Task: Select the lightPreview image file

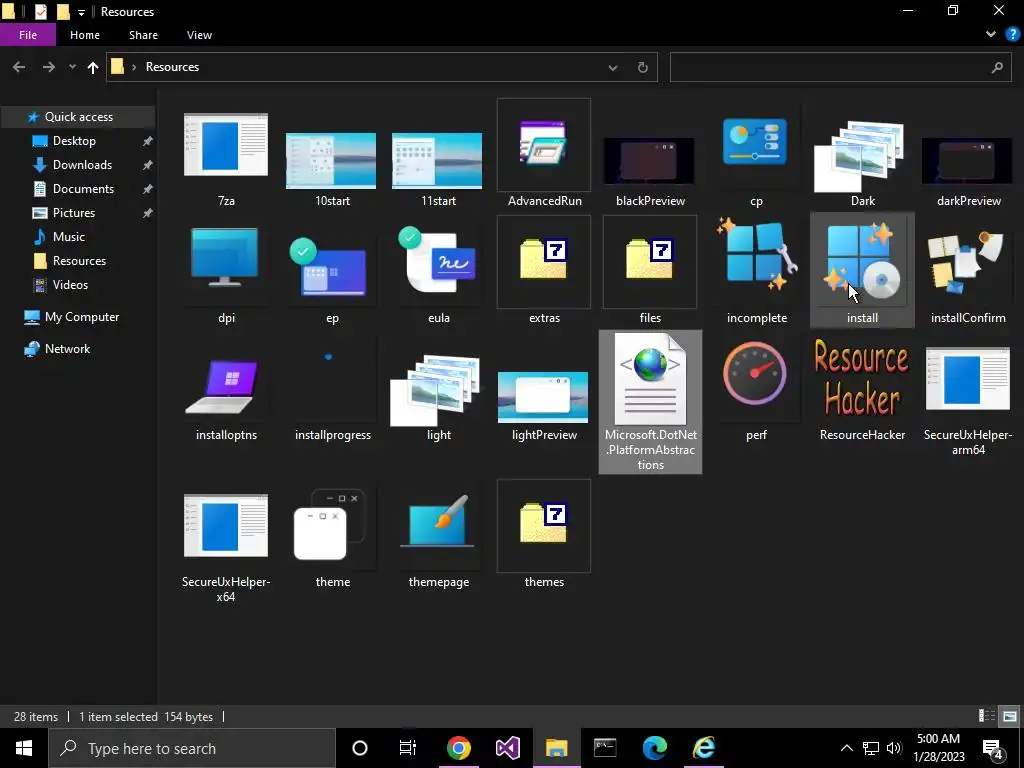Action: 543,397
